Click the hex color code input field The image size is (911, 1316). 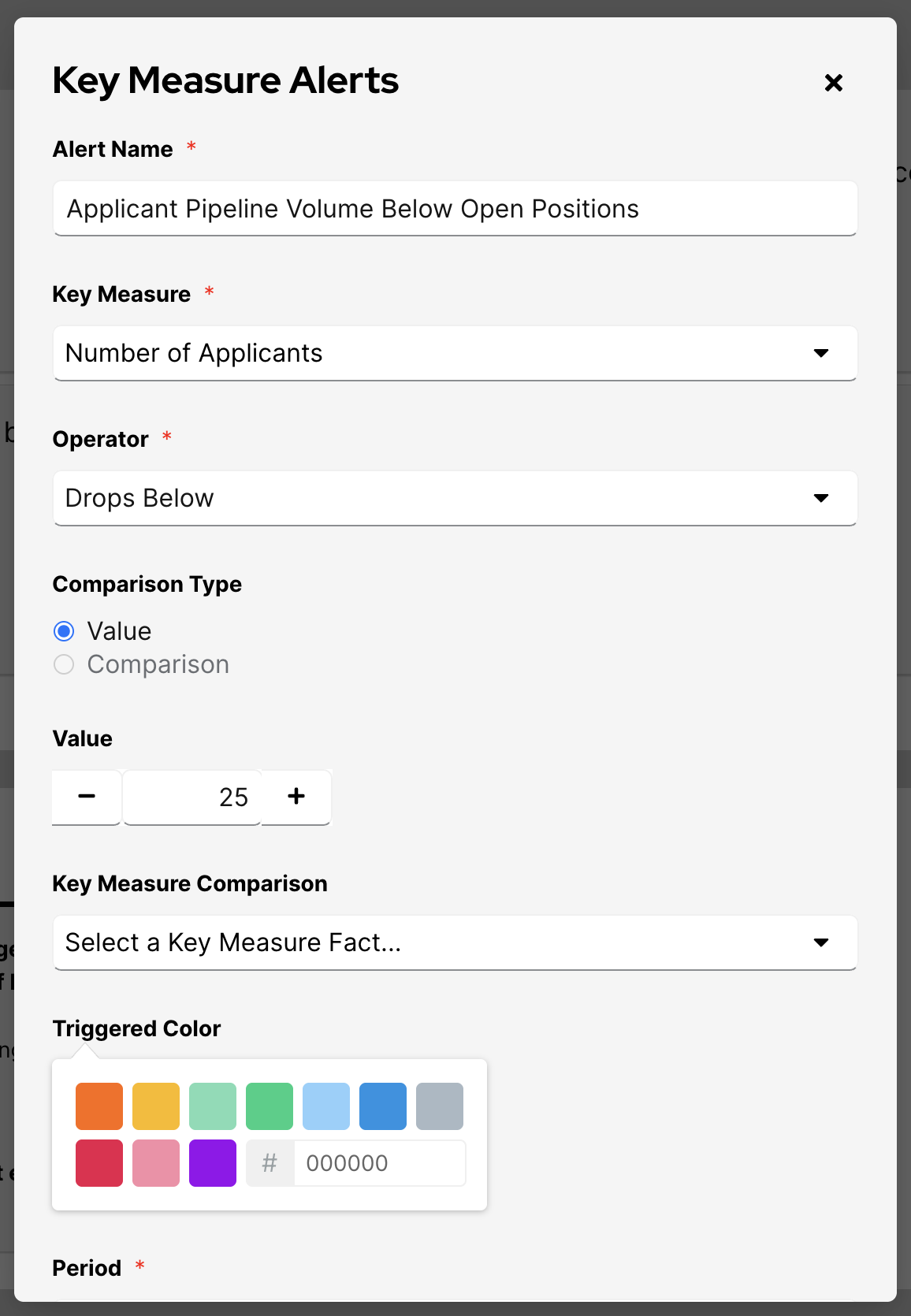point(379,1163)
